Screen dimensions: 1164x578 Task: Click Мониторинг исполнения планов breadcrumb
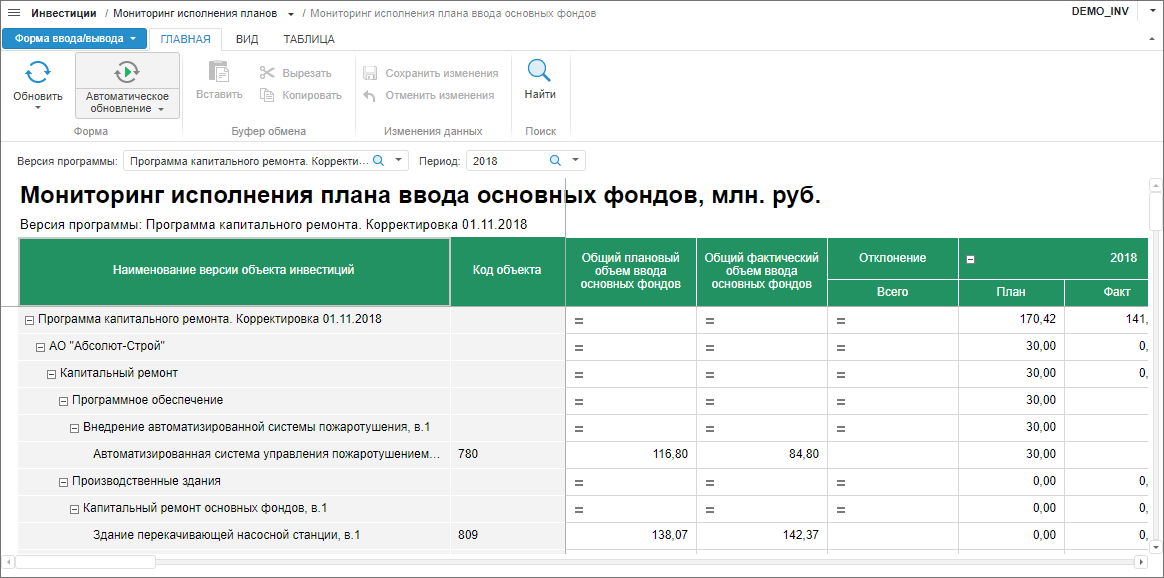click(x=195, y=13)
